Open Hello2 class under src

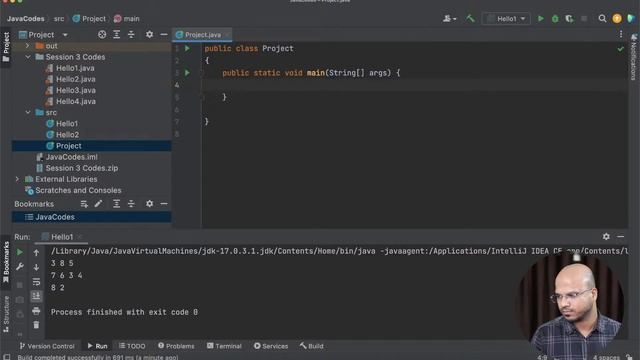(67, 134)
